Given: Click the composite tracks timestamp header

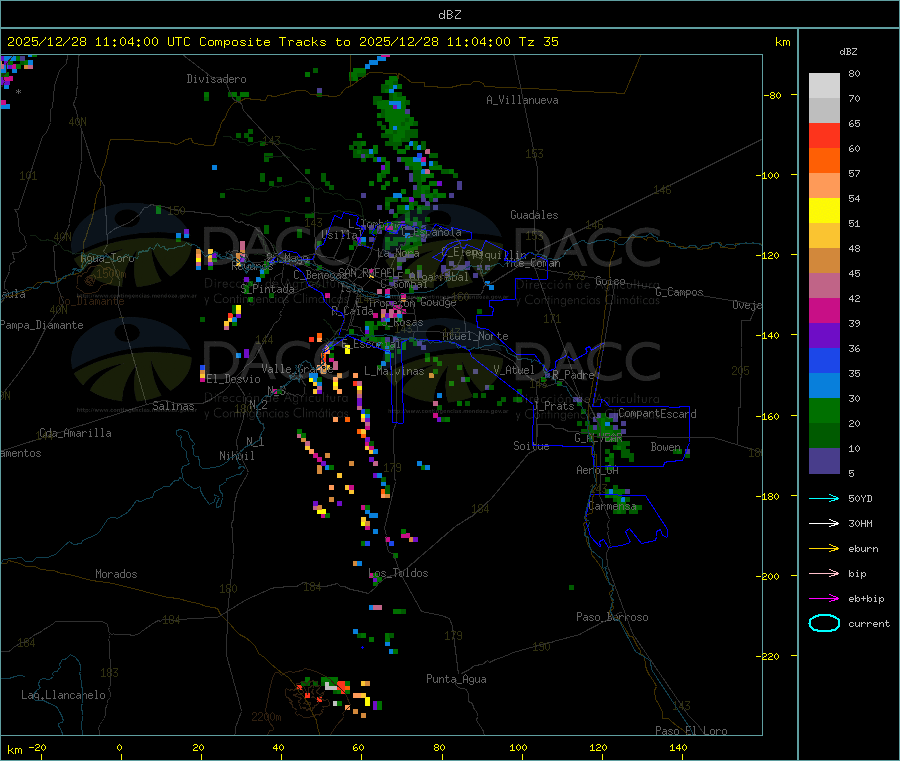Looking at the screenshot, I should click(282, 42).
